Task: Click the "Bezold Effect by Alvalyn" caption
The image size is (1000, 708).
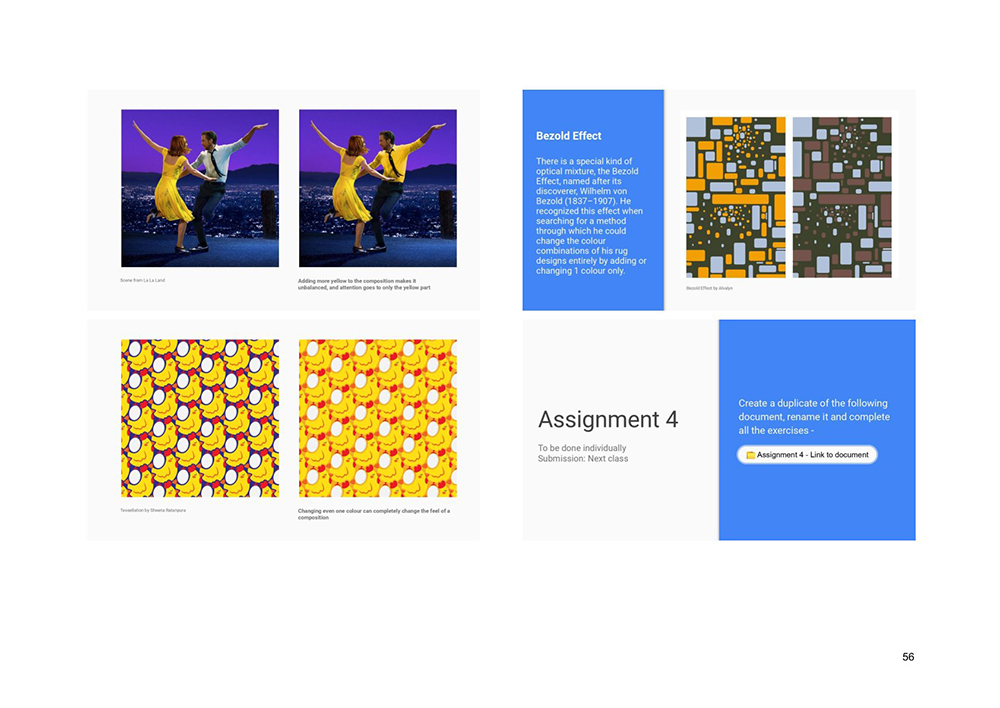Action: pos(709,288)
